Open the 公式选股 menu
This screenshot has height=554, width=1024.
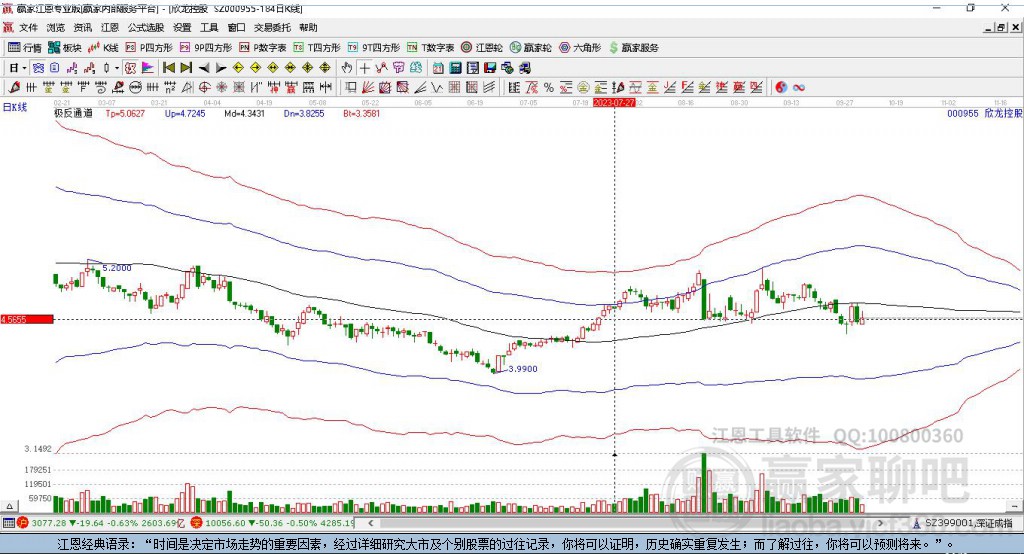click(x=146, y=27)
